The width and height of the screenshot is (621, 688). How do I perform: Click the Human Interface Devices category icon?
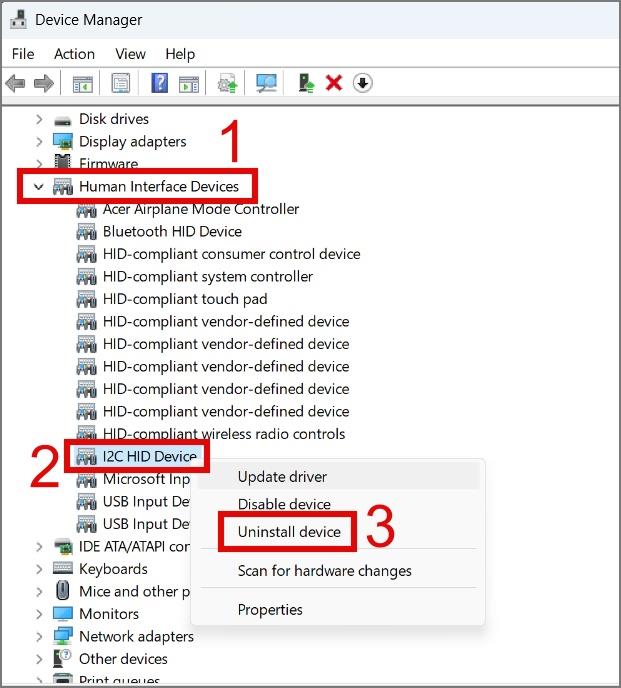[x=63, y=187]
